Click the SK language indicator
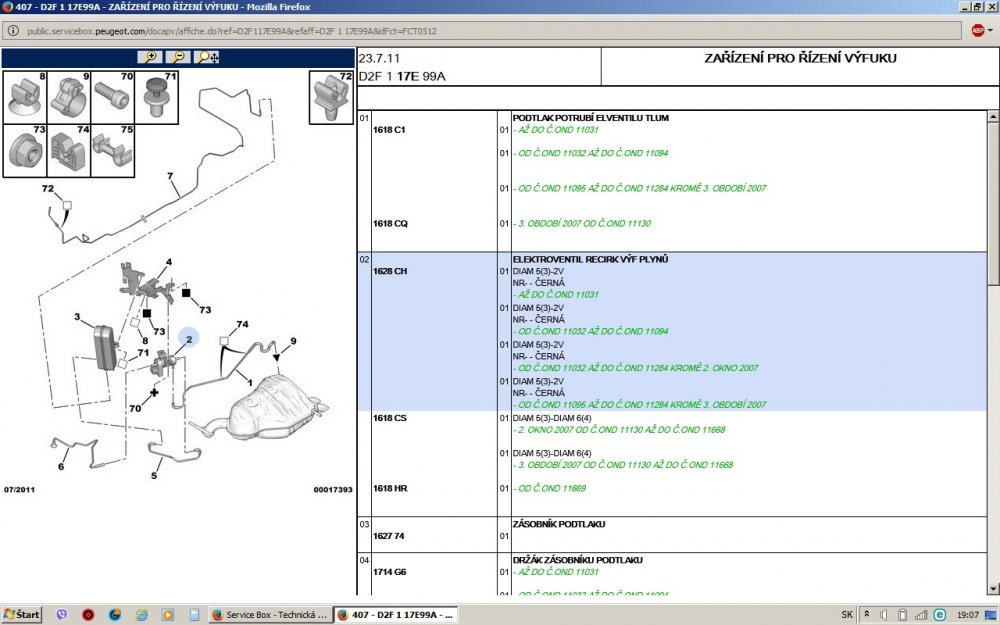 click(x=847, y=615)
